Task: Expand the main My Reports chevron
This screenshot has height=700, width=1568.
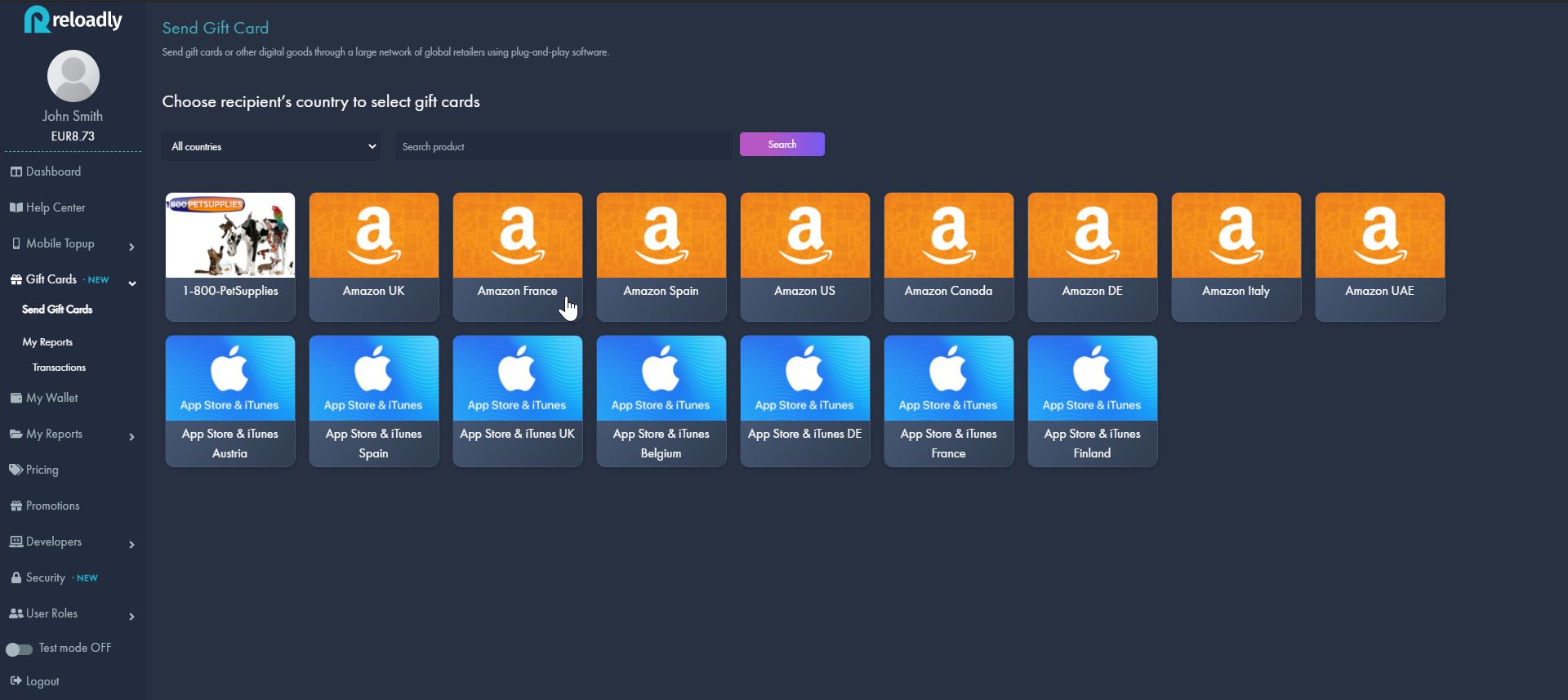Action: pyautogui.click(x=131, y=437)
